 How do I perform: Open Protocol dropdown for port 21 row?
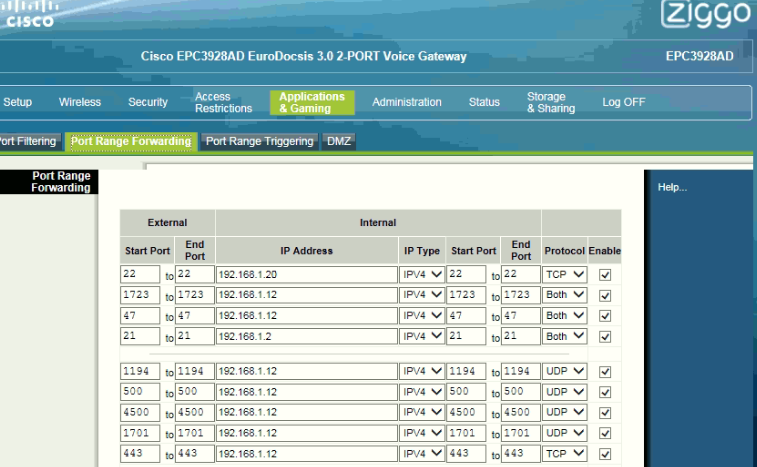coord(564,336)
